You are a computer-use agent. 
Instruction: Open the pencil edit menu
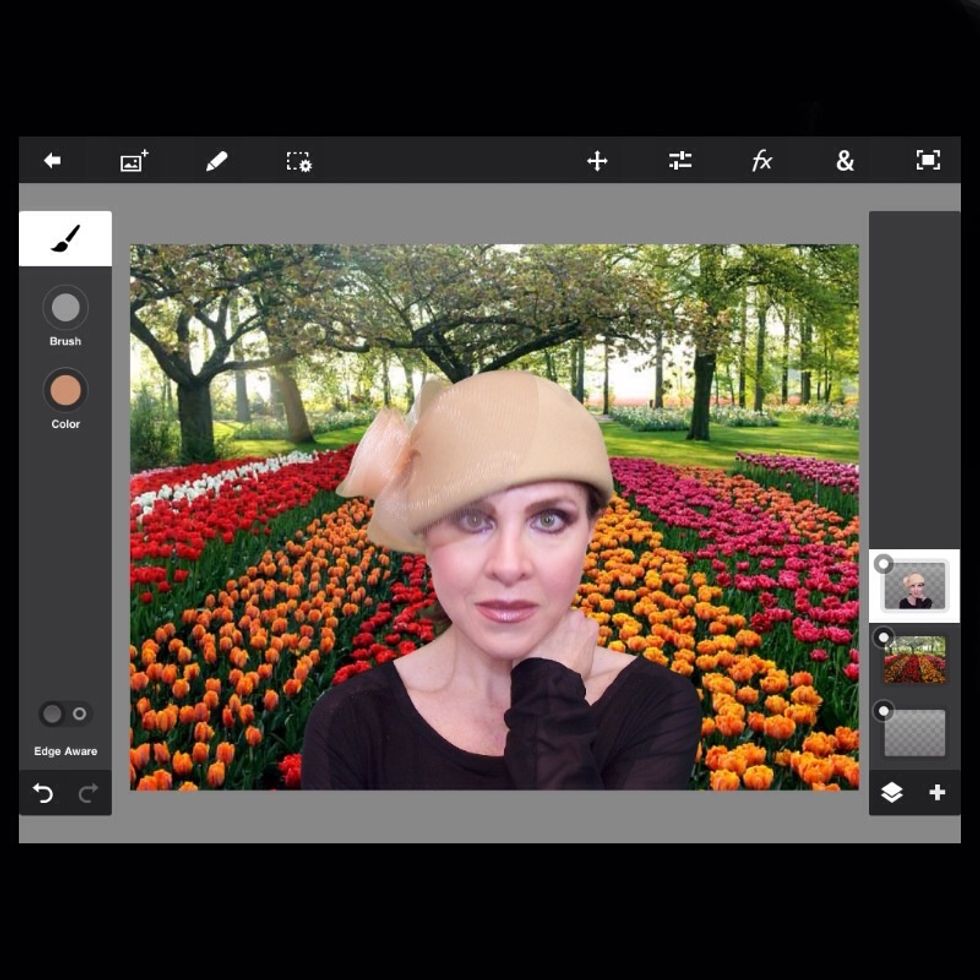click(216, 161)
